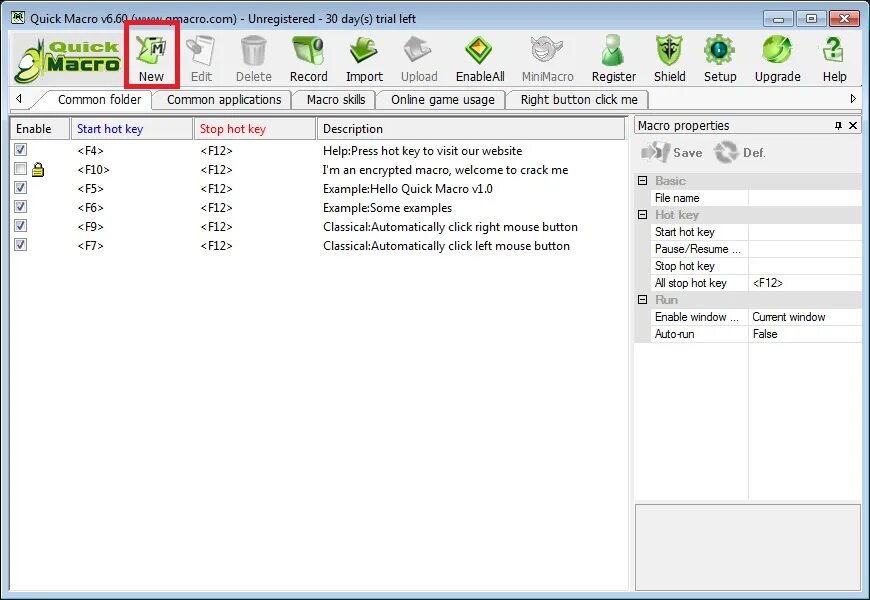The image size is (870, 600).
Task: Collapse the Basic properties section
Action: coord(643,180)
